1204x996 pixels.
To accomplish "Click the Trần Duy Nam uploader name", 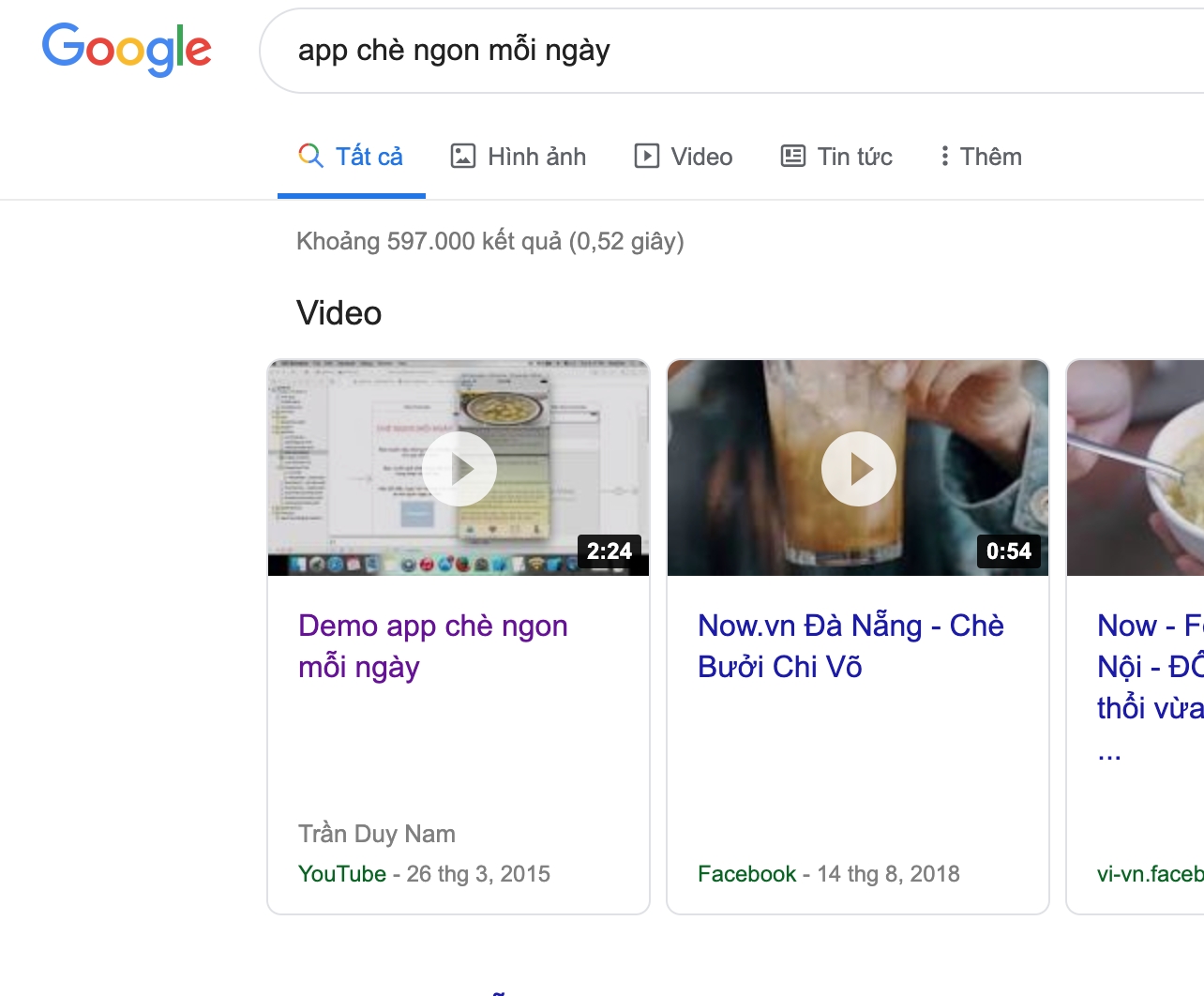I will point(377,834).
